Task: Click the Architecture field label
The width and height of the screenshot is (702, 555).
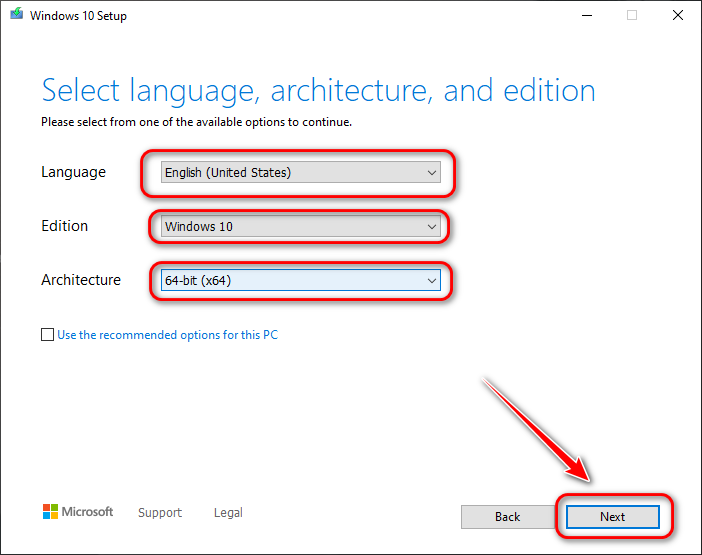Action: pyautogui.click(x=81, y=280)
